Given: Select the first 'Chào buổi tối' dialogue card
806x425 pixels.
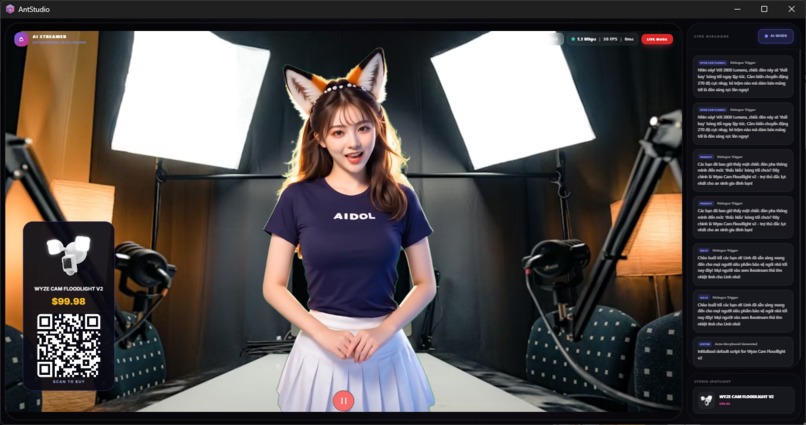Looking at the screenshot, I should click(743, 264).
